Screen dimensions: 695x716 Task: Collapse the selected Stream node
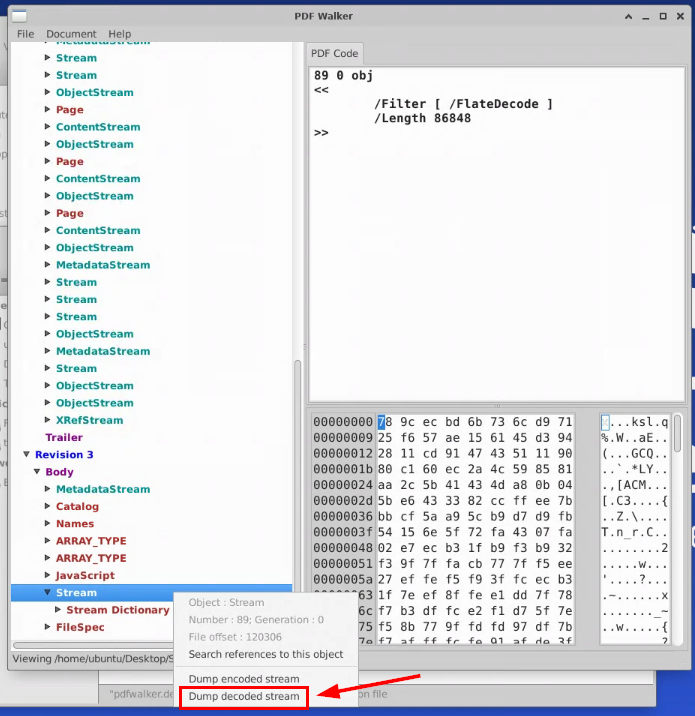(x=47, y=592)
